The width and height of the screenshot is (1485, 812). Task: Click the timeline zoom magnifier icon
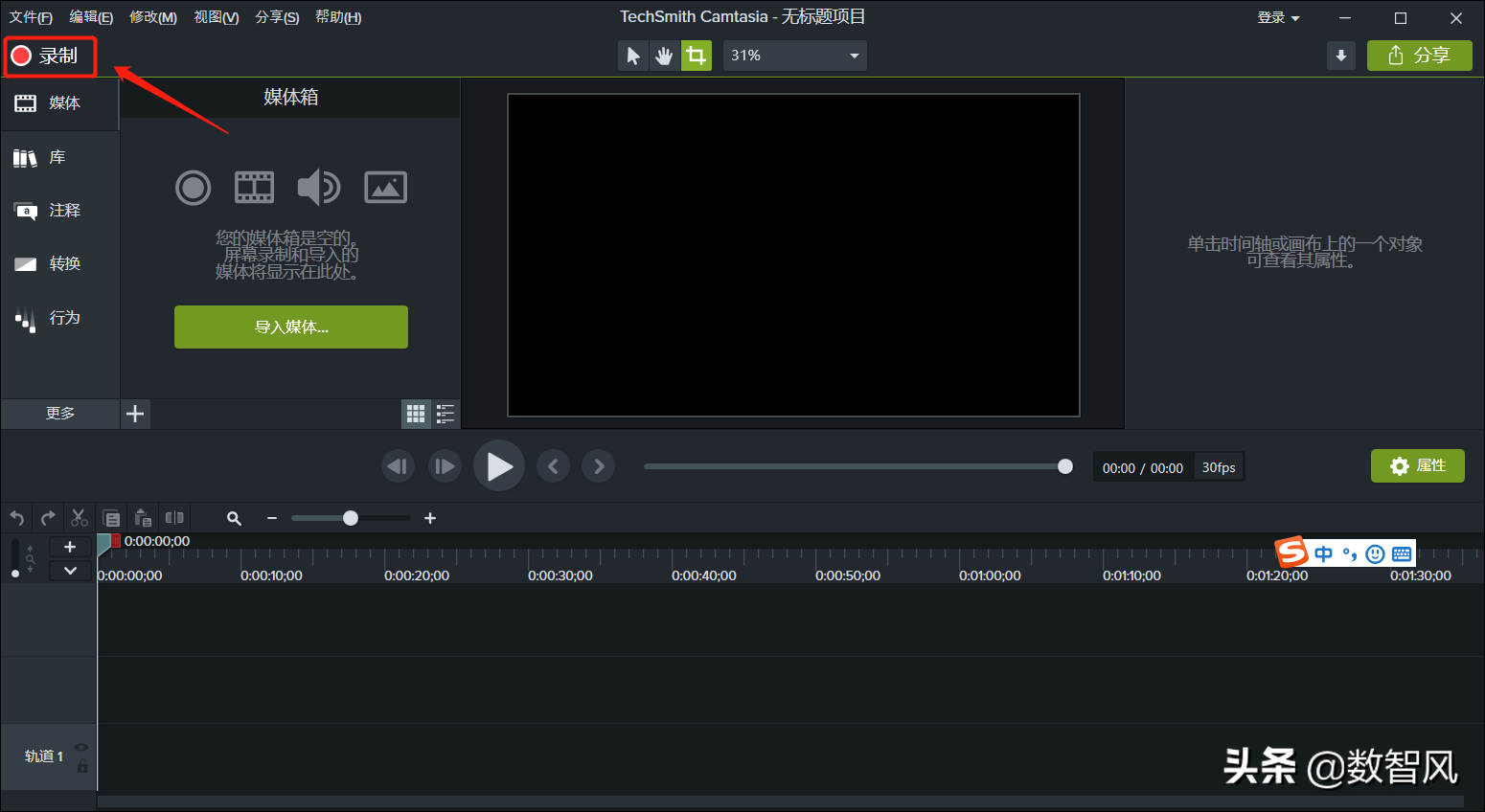point(234,518)
